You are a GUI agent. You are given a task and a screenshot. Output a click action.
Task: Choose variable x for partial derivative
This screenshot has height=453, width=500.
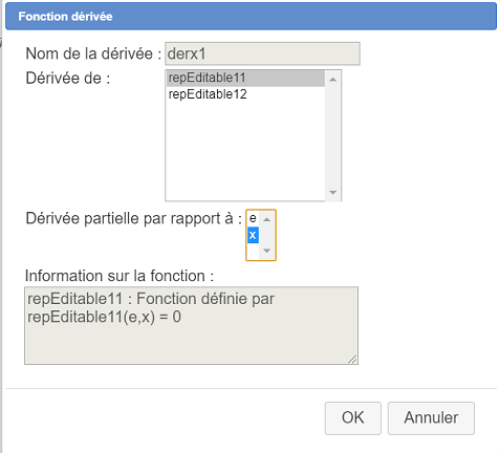click(253, 235)
